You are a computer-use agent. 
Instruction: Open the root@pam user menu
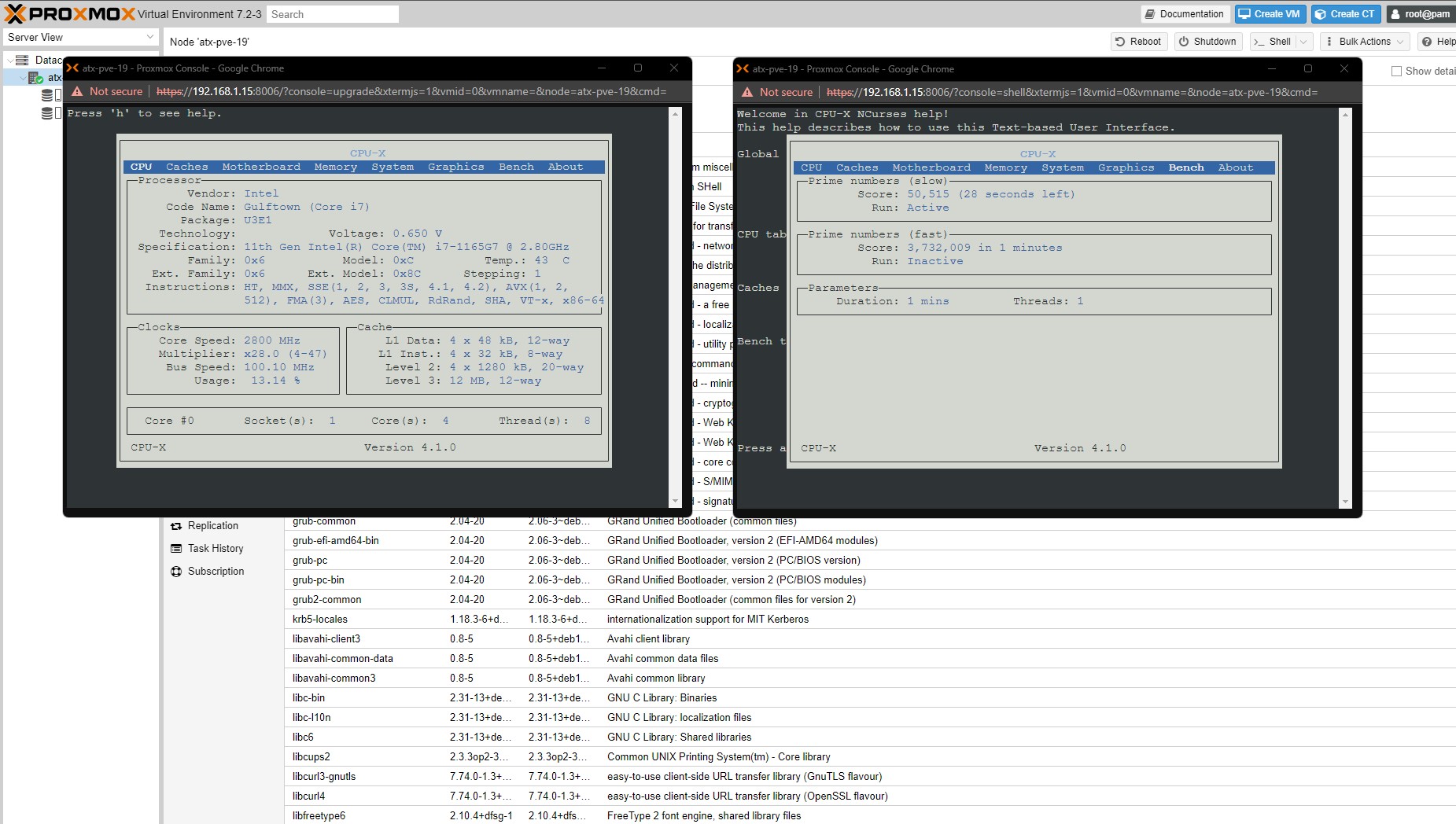coord(1420,14)
